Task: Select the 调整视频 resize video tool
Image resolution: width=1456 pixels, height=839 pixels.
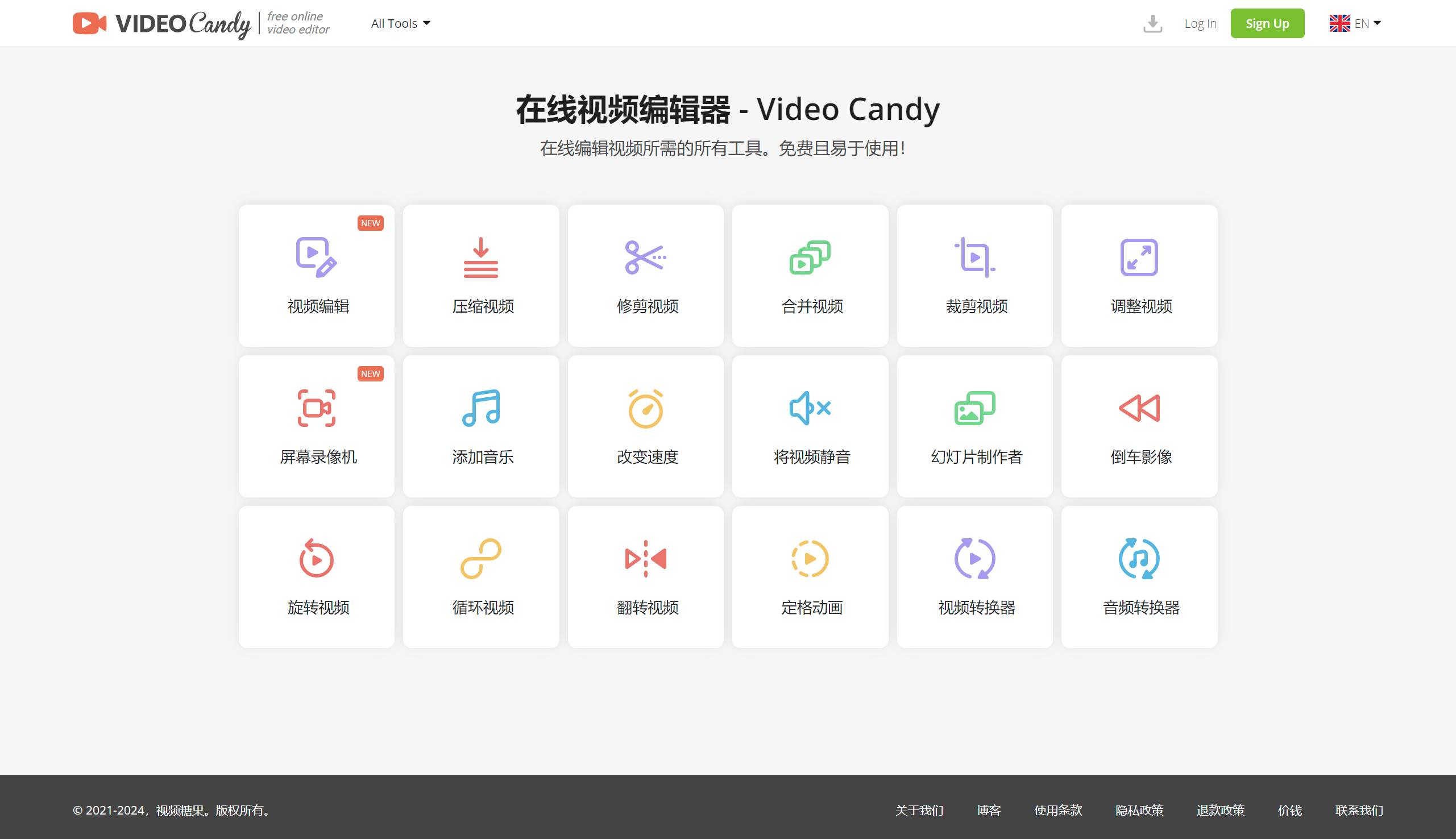Action: tap(1139, 276)
